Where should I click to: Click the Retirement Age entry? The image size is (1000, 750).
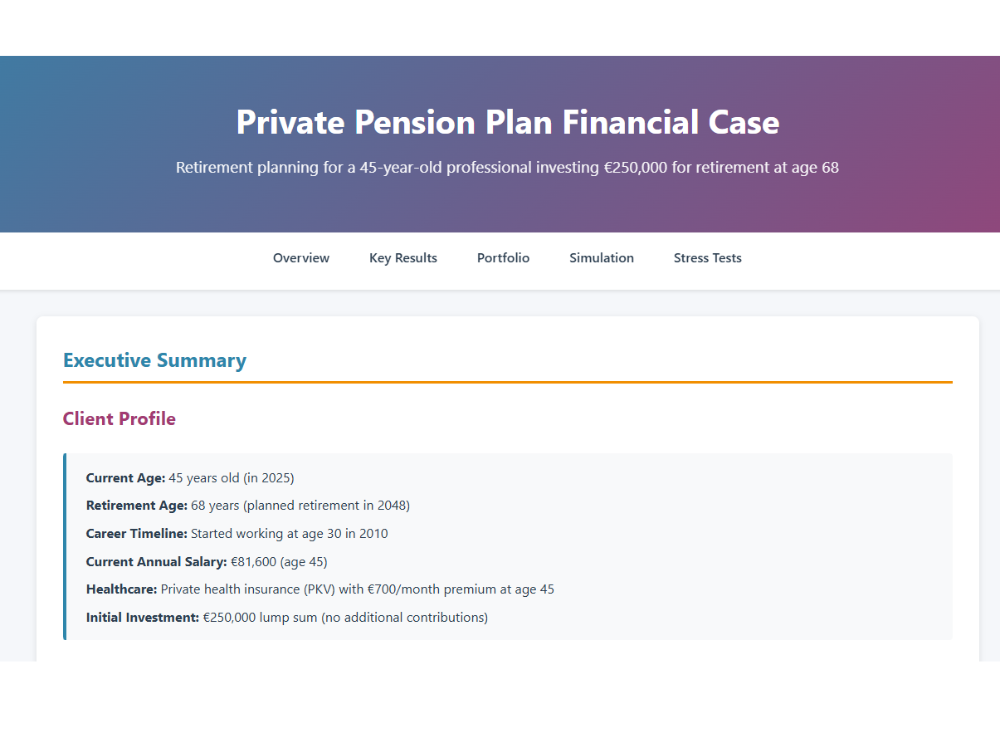(x=247, y=505)
